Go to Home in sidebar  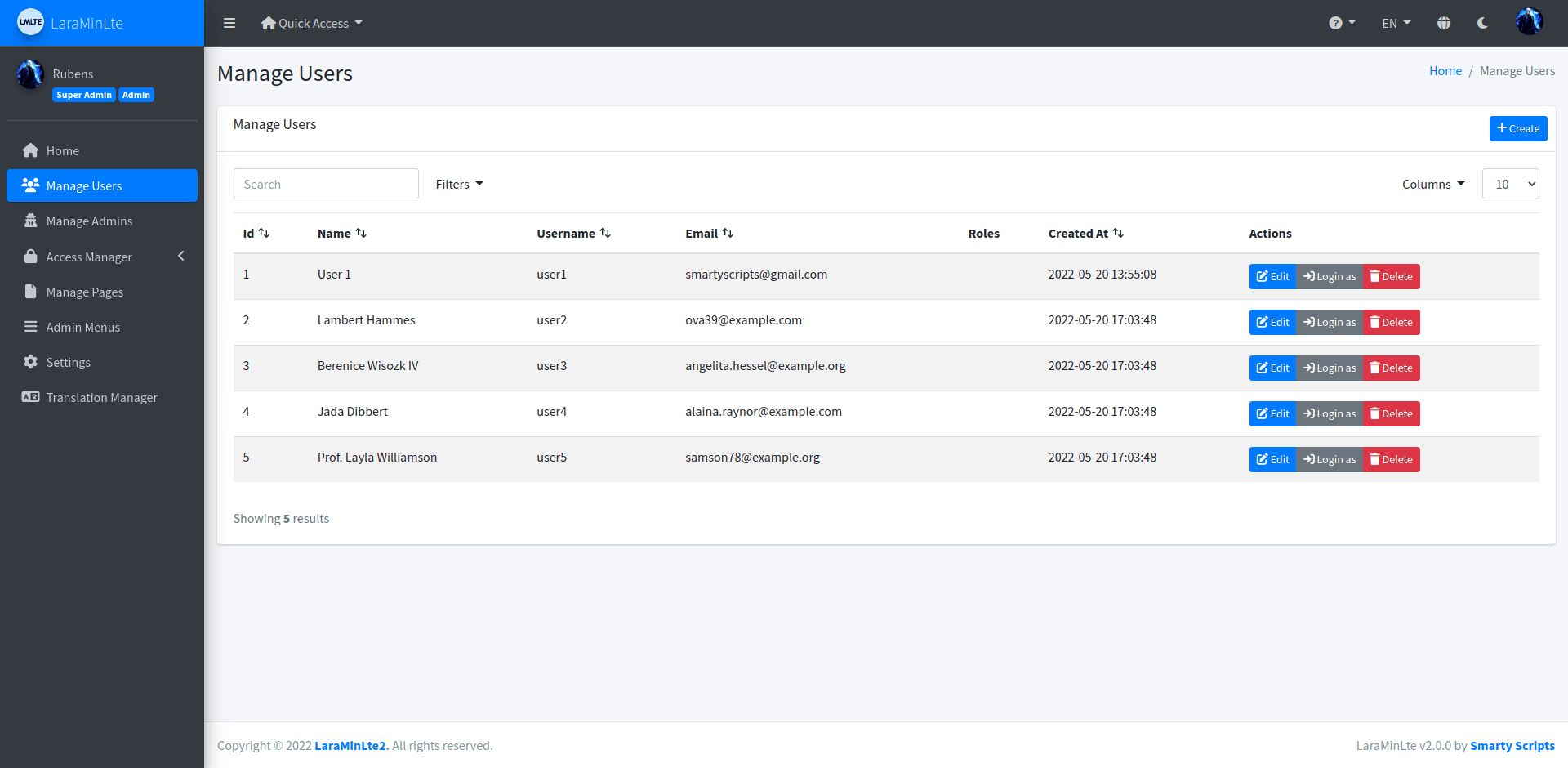pyautogui.click(x=102, y=150)
